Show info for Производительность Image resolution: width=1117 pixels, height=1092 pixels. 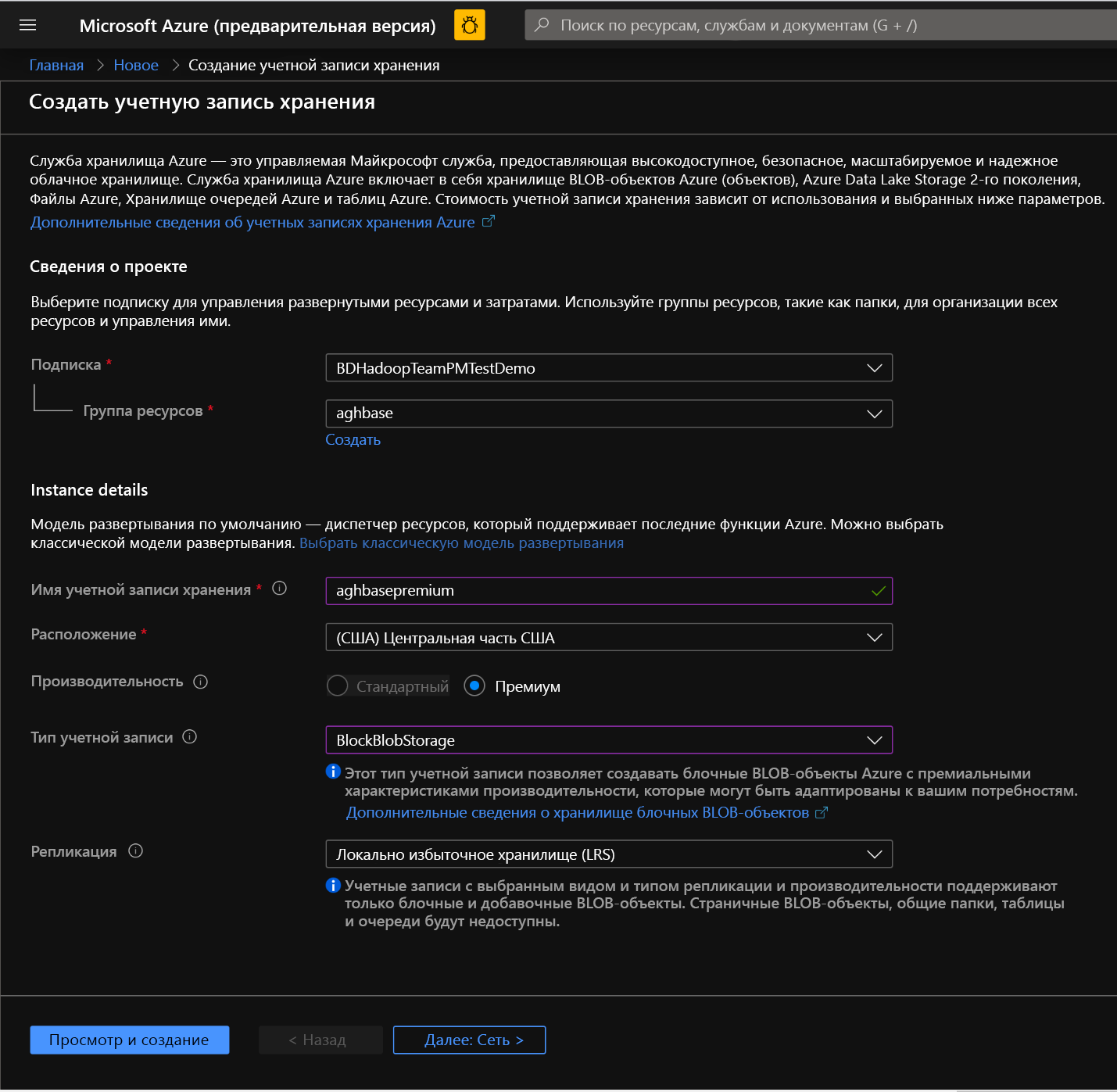[201, 682]
